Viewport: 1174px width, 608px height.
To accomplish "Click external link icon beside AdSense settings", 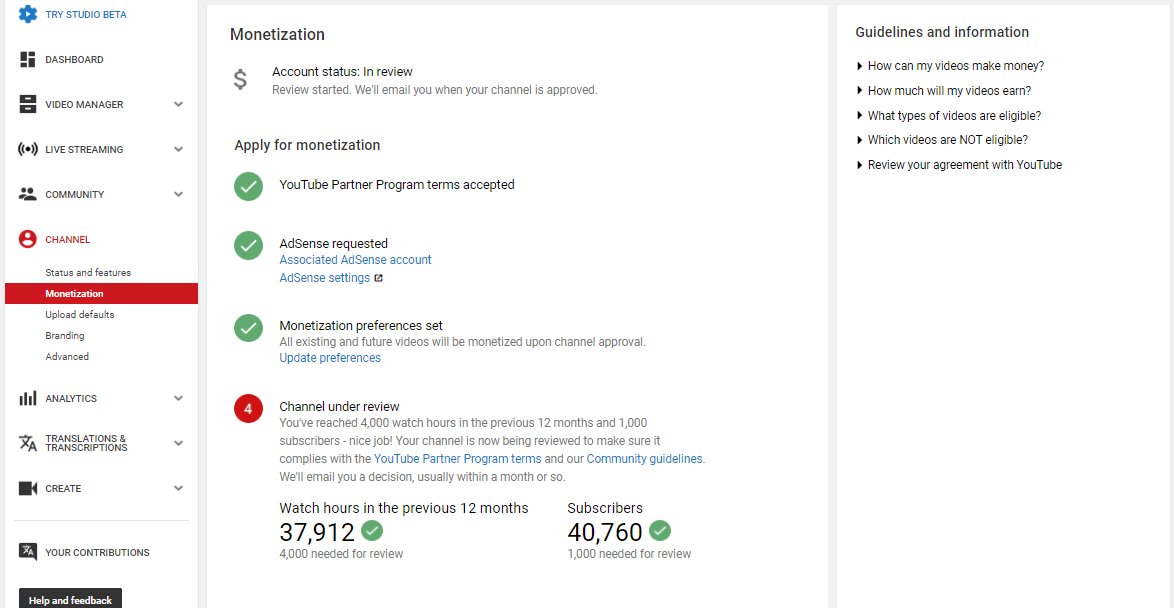I will click(x=379, y=278).
